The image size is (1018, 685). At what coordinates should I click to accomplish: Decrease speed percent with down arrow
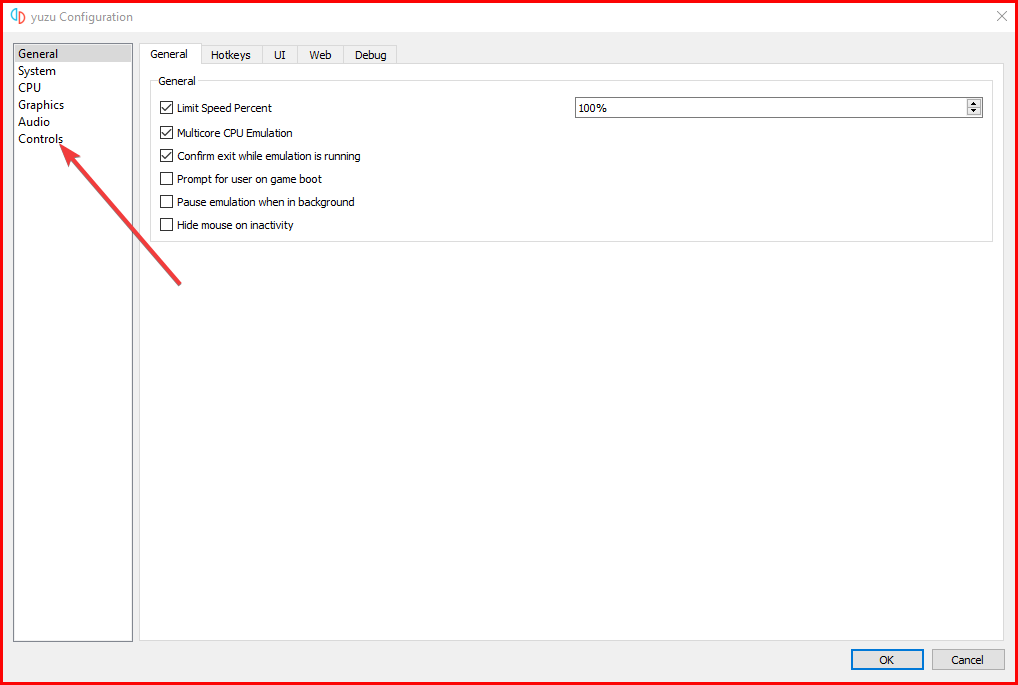973,112
